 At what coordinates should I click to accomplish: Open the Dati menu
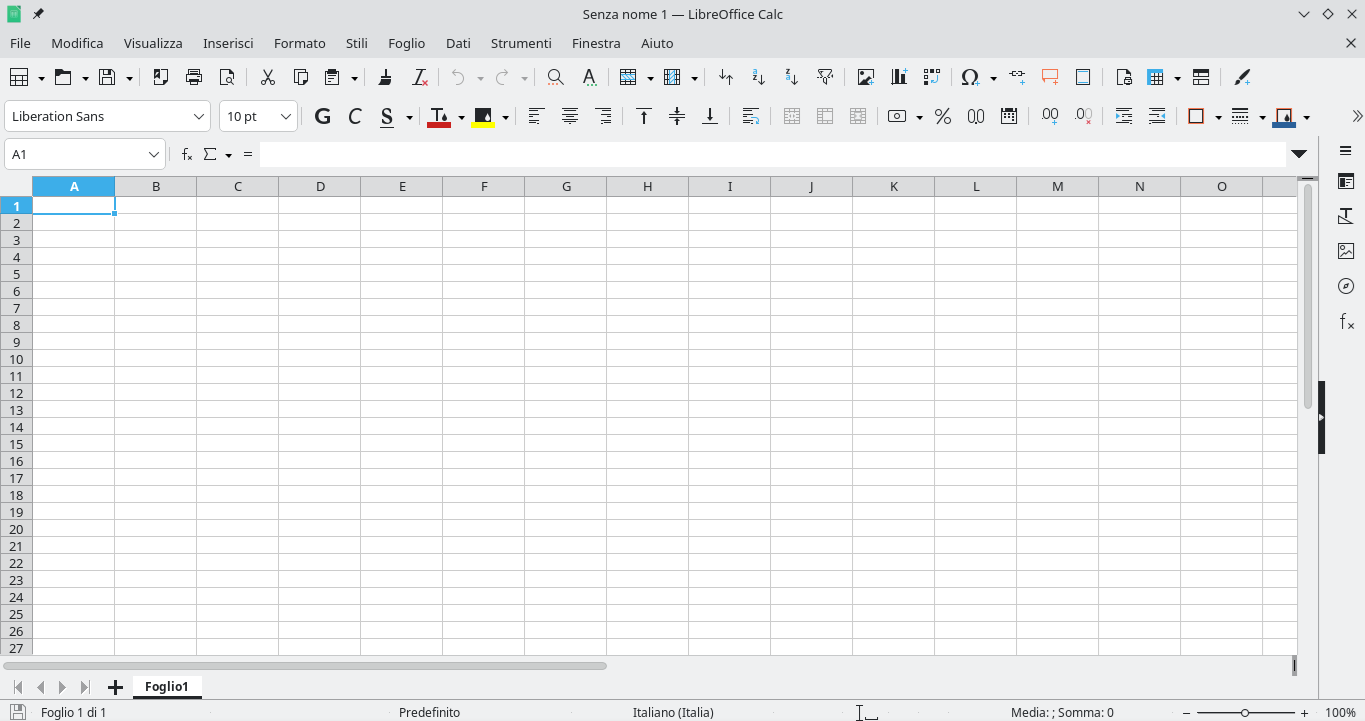click(458, 43)
